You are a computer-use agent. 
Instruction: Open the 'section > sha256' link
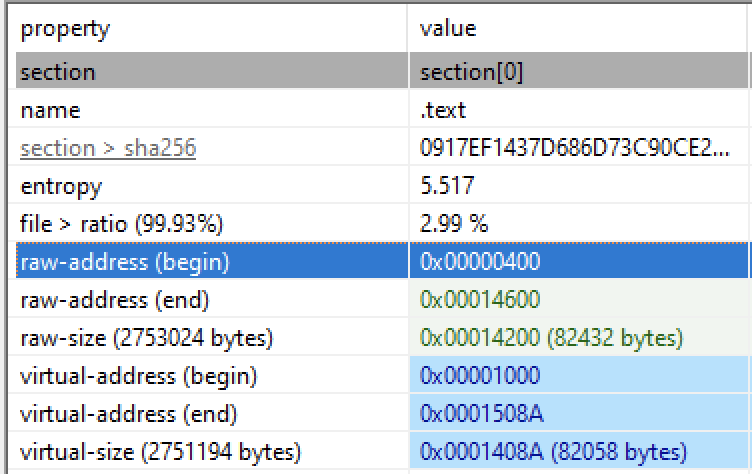(x=108, y=148)
